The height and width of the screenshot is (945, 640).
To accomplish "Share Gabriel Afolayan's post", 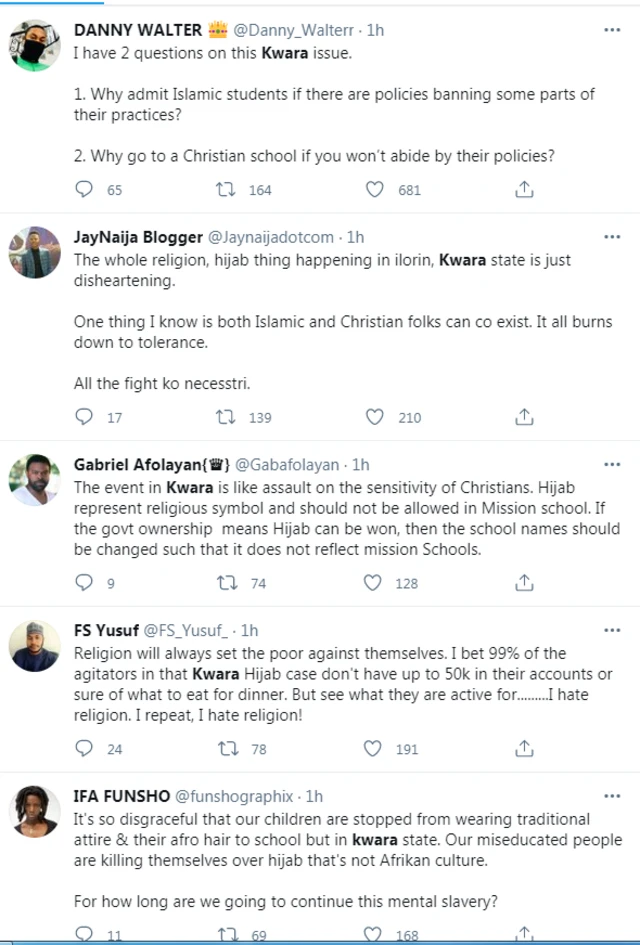I will [523, 583].
